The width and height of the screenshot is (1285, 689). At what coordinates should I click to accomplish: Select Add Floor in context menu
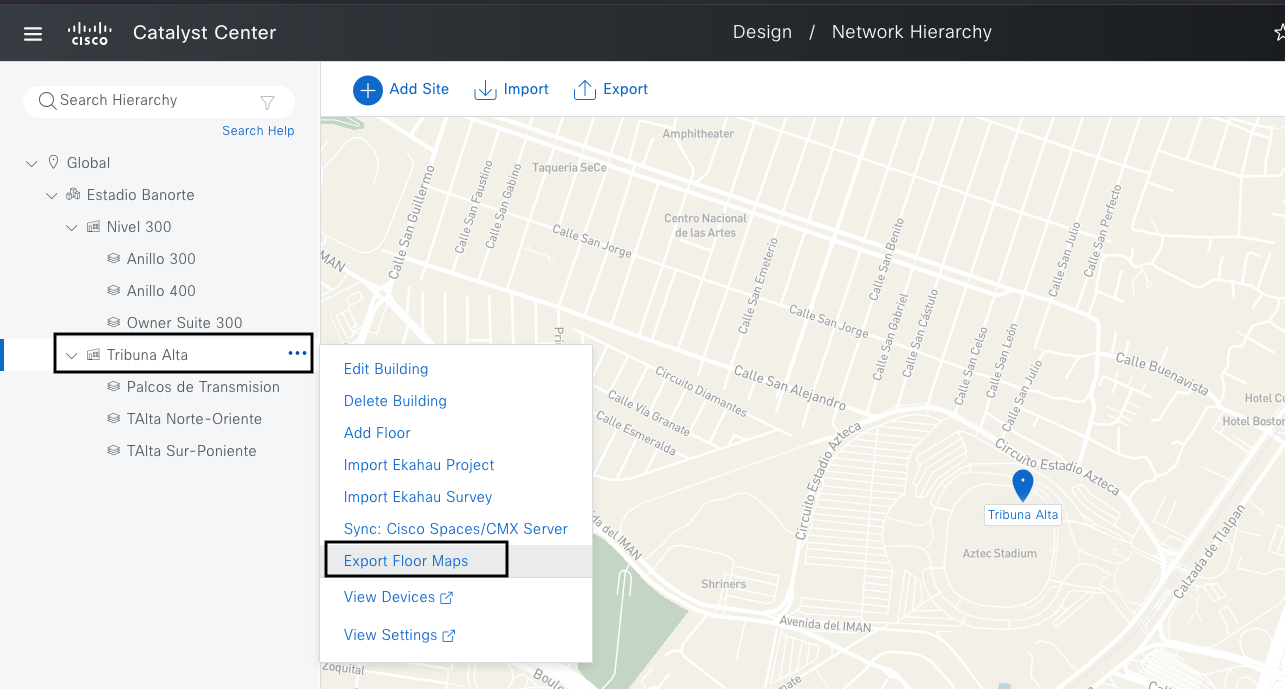pos(377,433)
